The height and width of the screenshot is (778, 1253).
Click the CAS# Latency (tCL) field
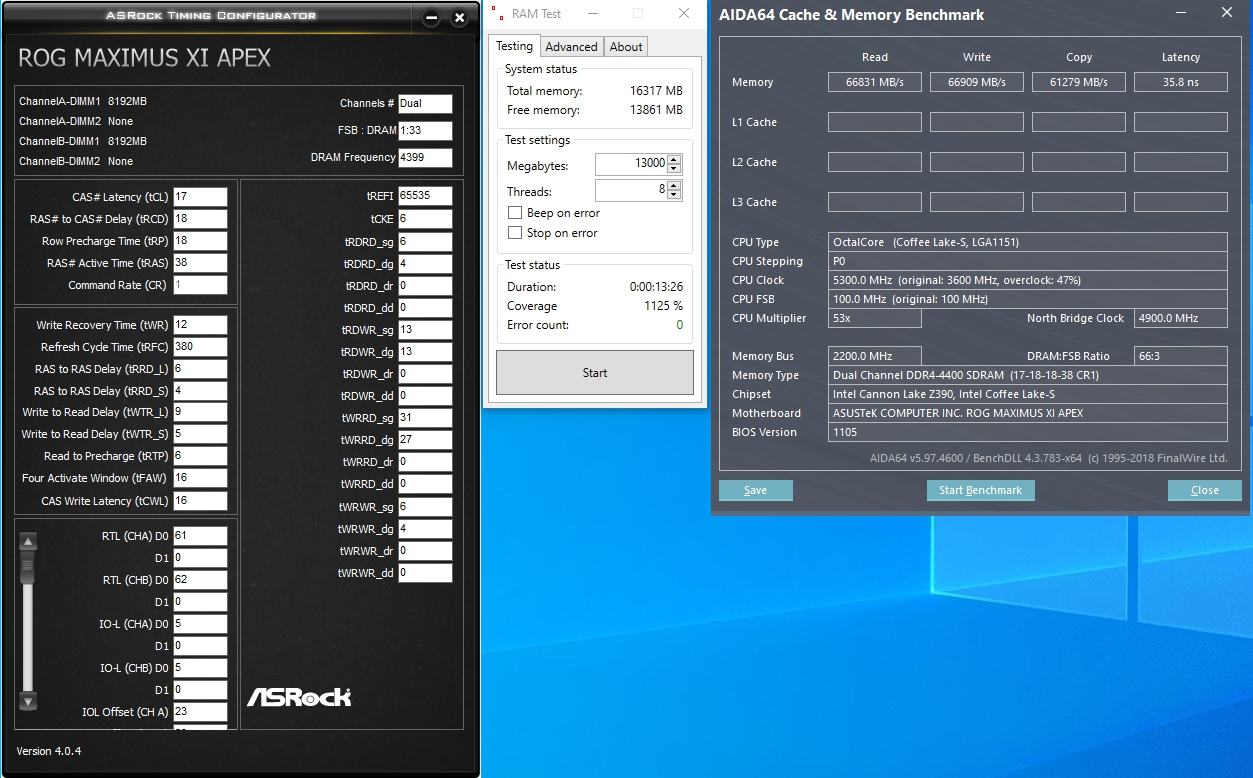200,197
